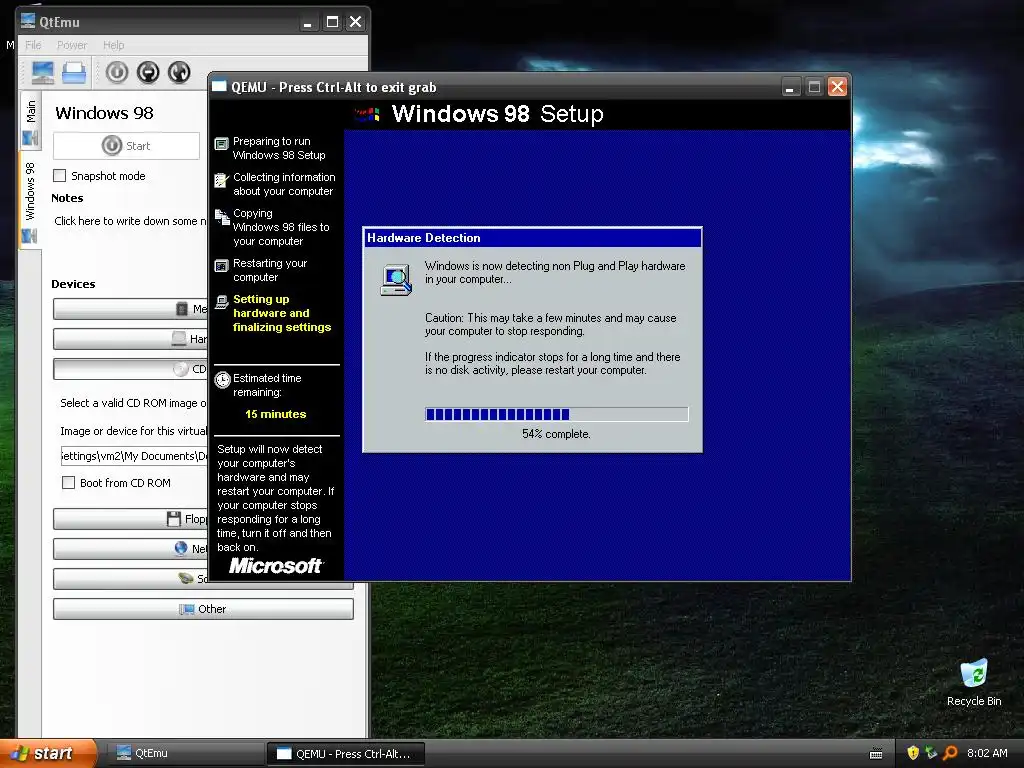
Task: Click "Estimated time remaining:" label
Action: click(x=267, y=385)
